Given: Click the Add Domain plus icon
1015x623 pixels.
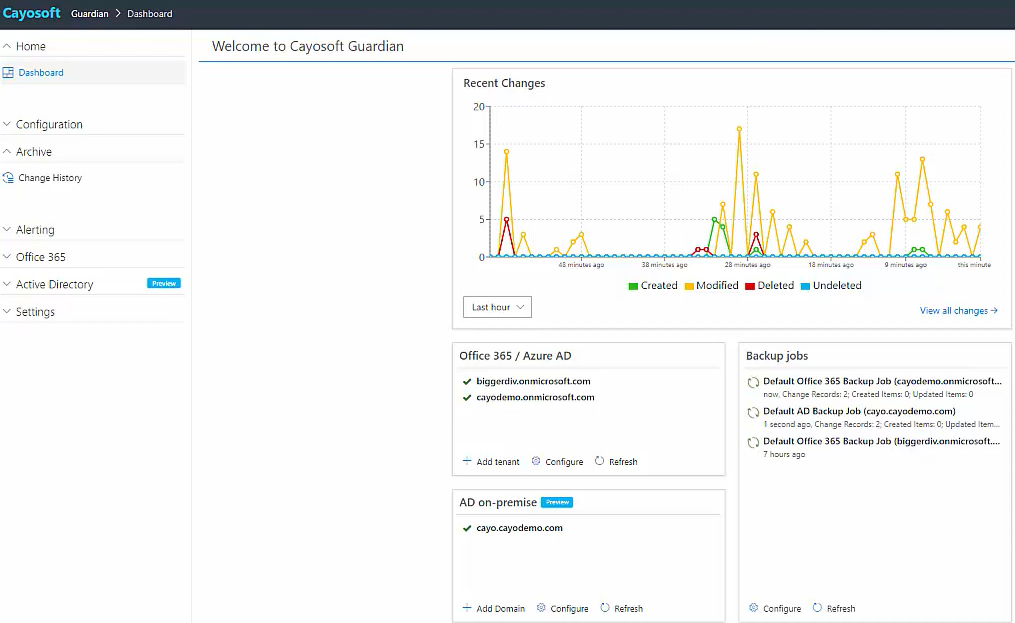Looking at the screenshot, I should pyautogui.click(x=467, y=608).
